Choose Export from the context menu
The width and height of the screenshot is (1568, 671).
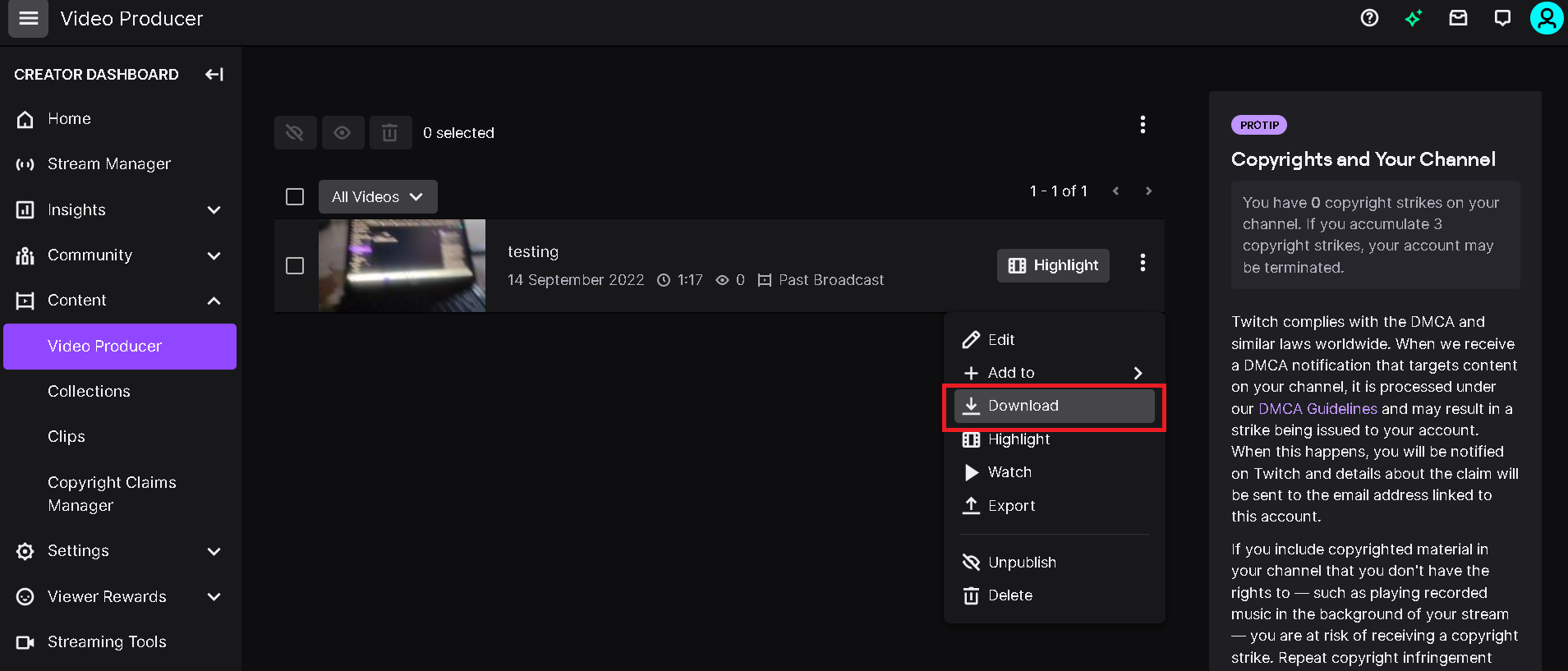tap(1054, 506)
